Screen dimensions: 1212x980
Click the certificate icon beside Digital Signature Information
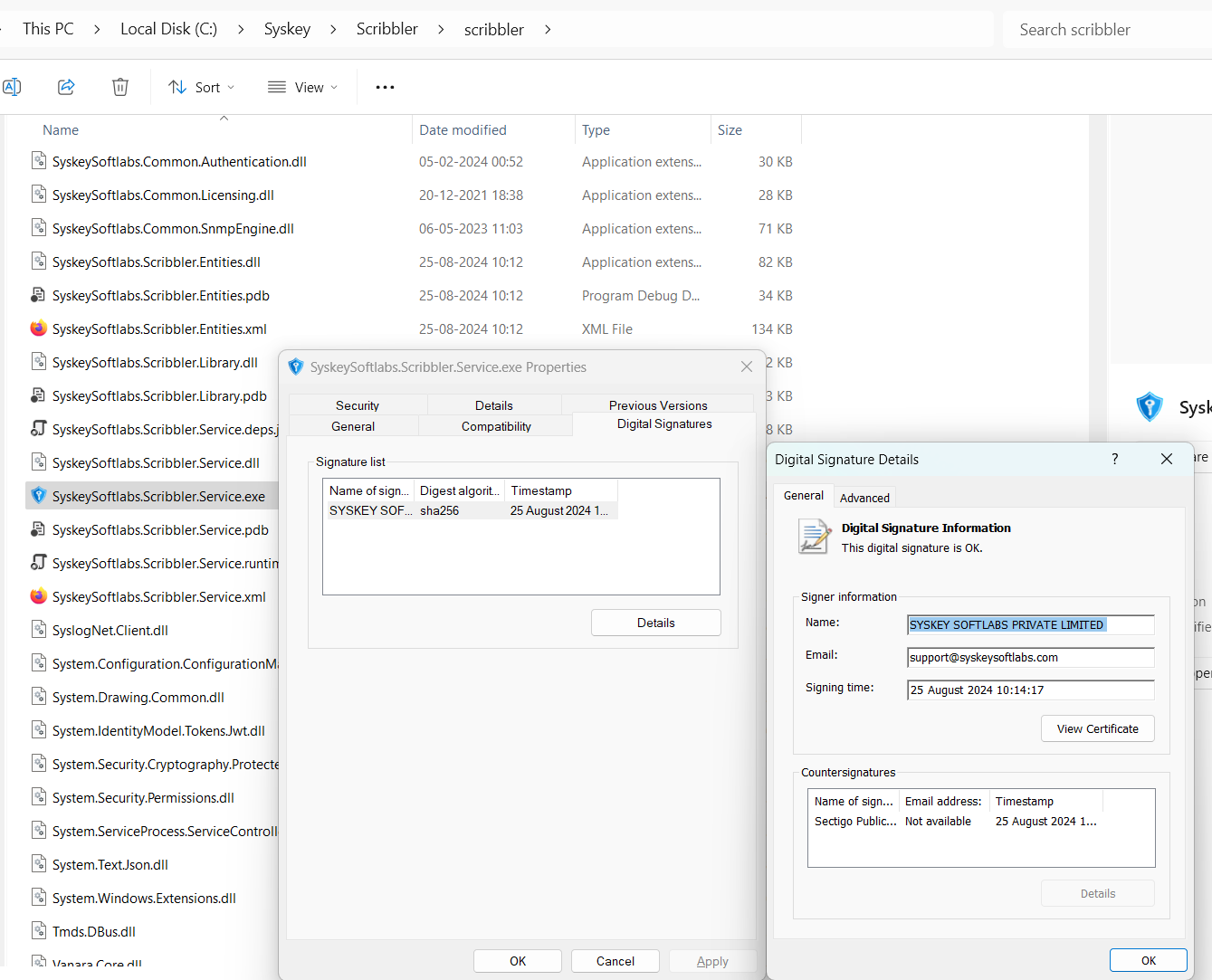point(814,536)
